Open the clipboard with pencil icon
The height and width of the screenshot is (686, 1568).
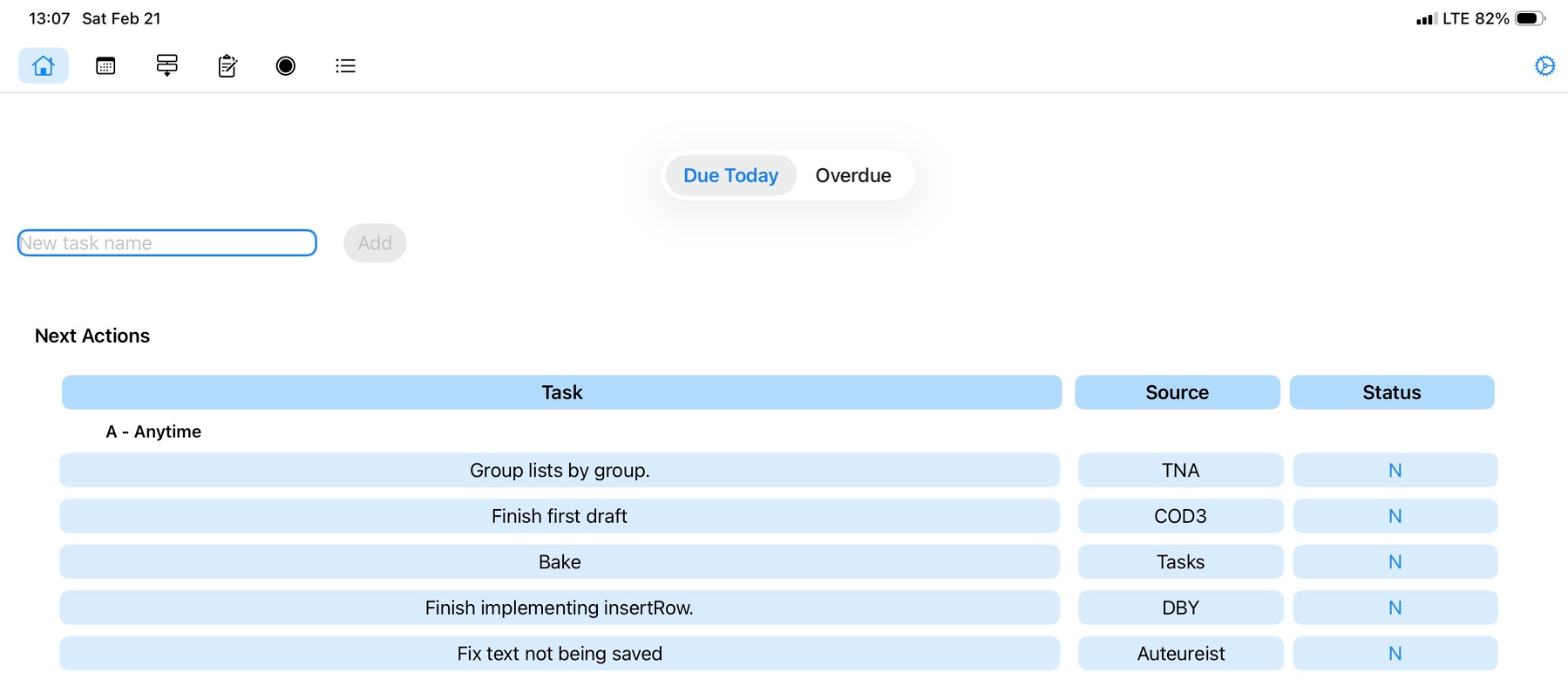(227, 65)
